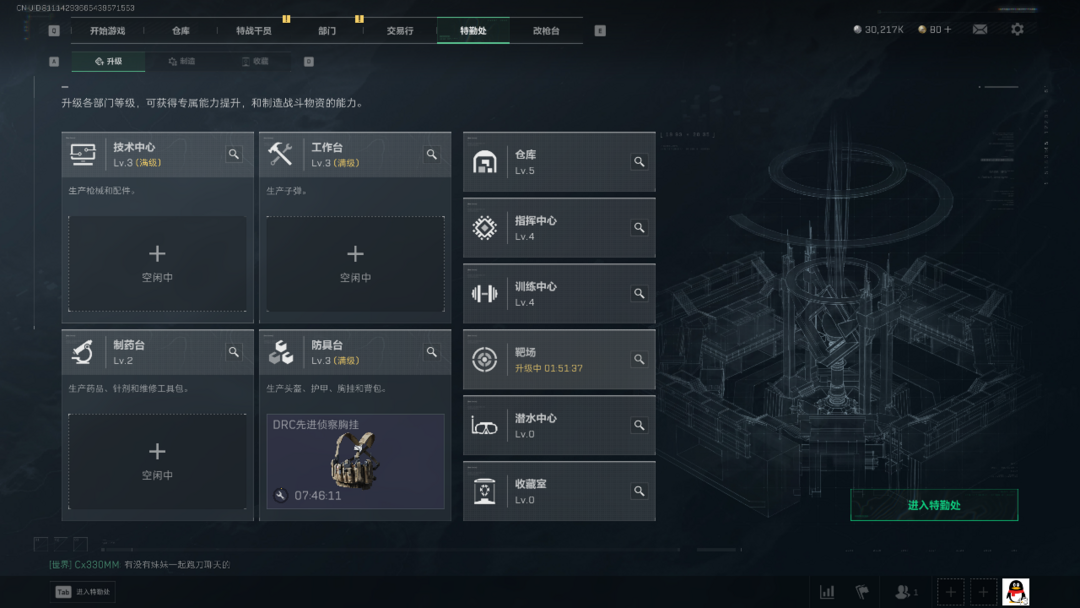Add production in 工作台 idle slot
The image size is (1080, 608).
[x=355, y=264]
